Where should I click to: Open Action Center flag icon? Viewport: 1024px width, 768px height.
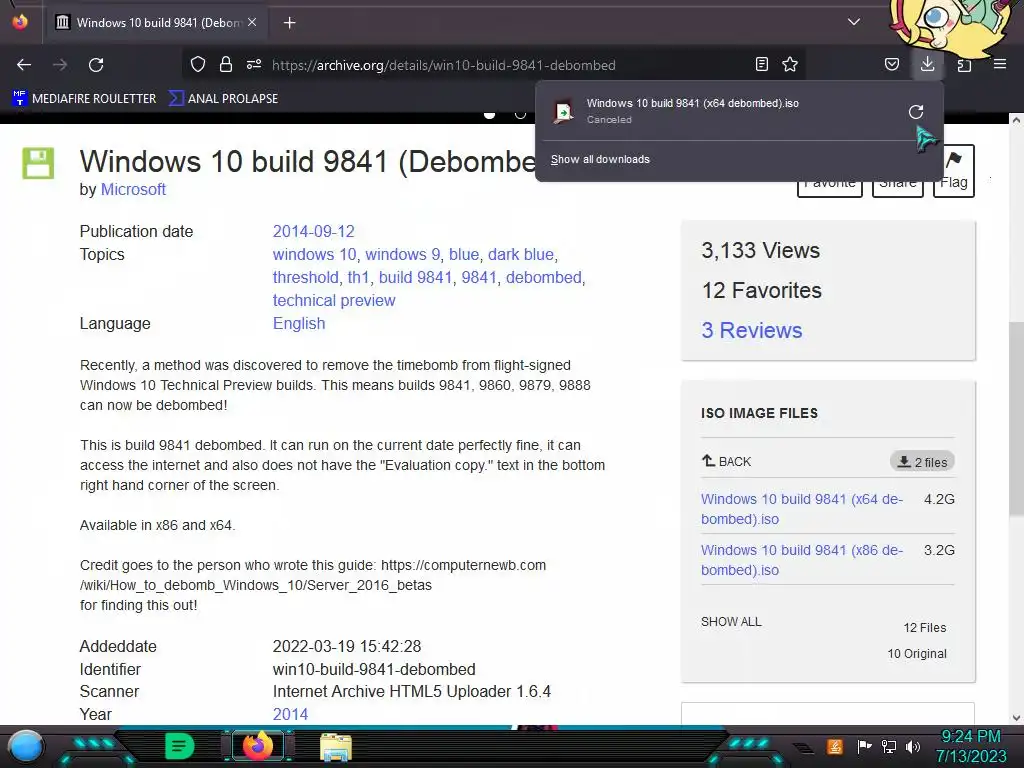(865, 746)
